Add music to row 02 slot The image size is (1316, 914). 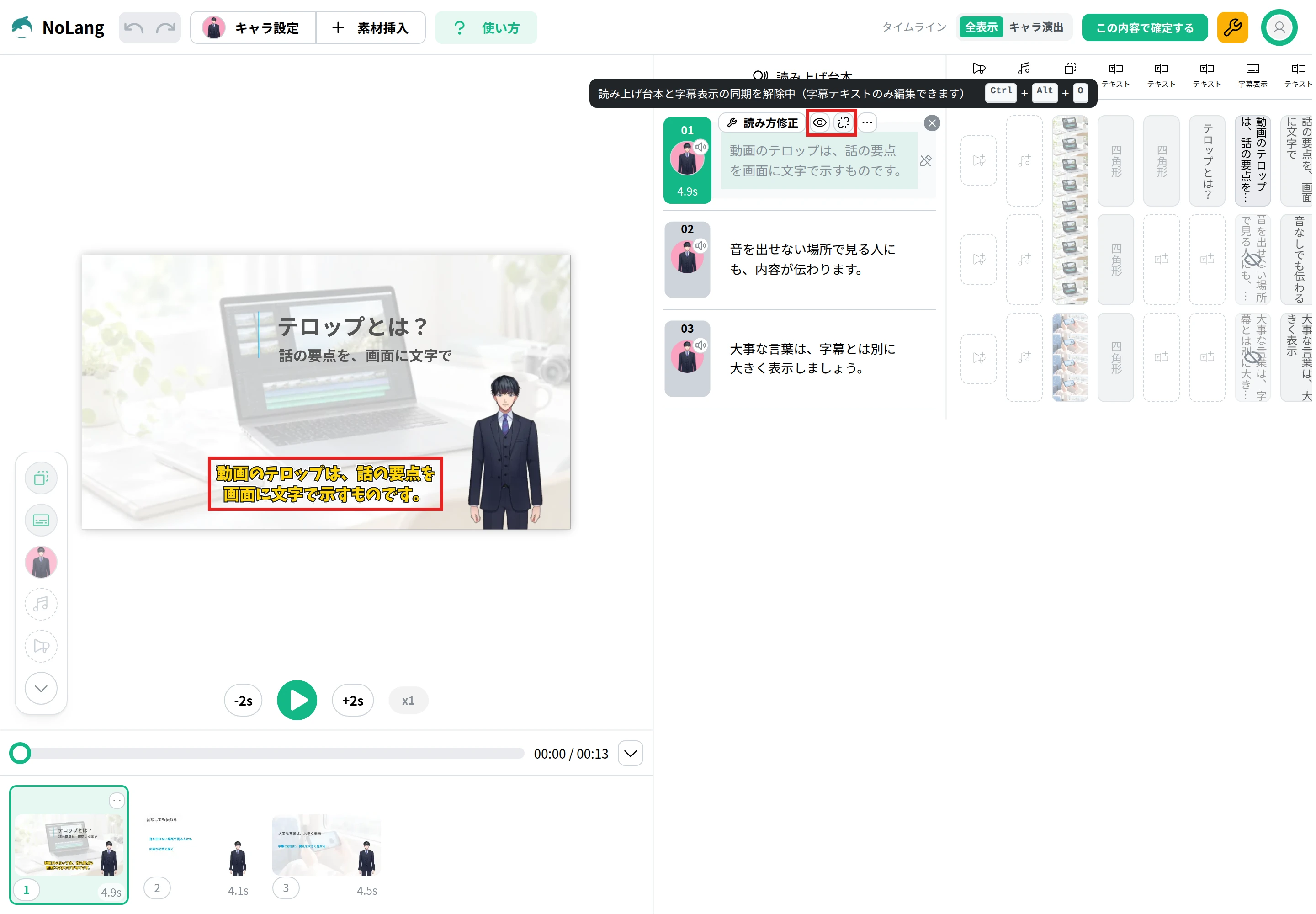pyautogui.click(x=1024, y=260)
